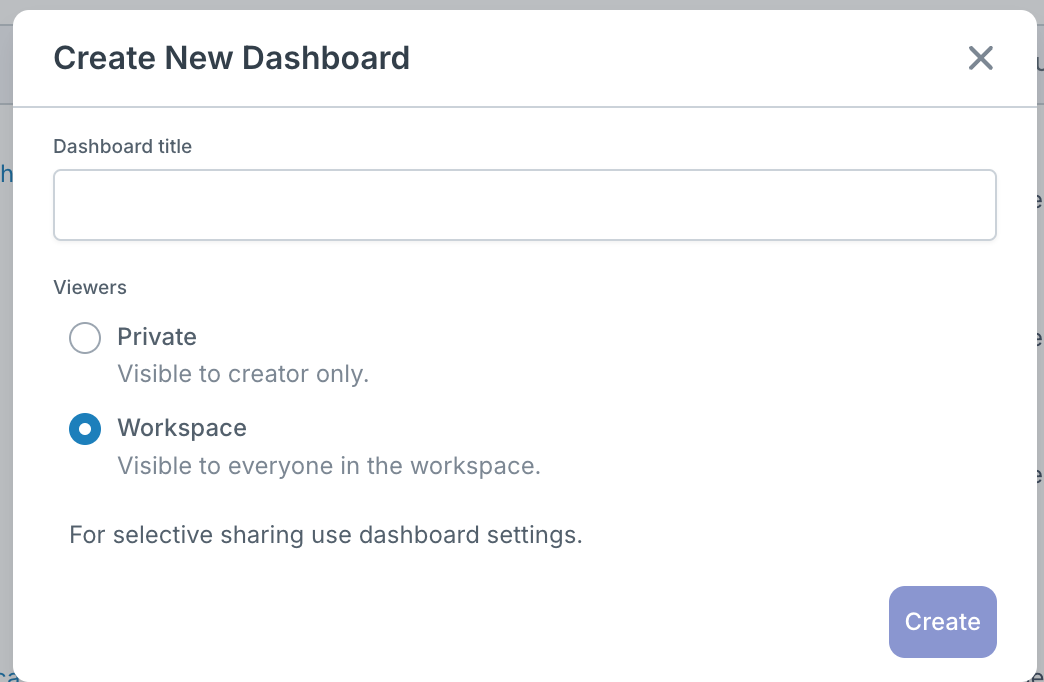Click the "Workspace" option label
The image size is (1044, 682).
click(x=182, y=428)
